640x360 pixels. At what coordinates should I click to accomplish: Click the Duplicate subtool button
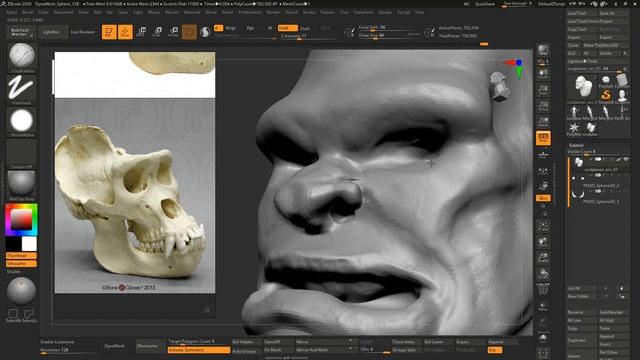[582, 340]
